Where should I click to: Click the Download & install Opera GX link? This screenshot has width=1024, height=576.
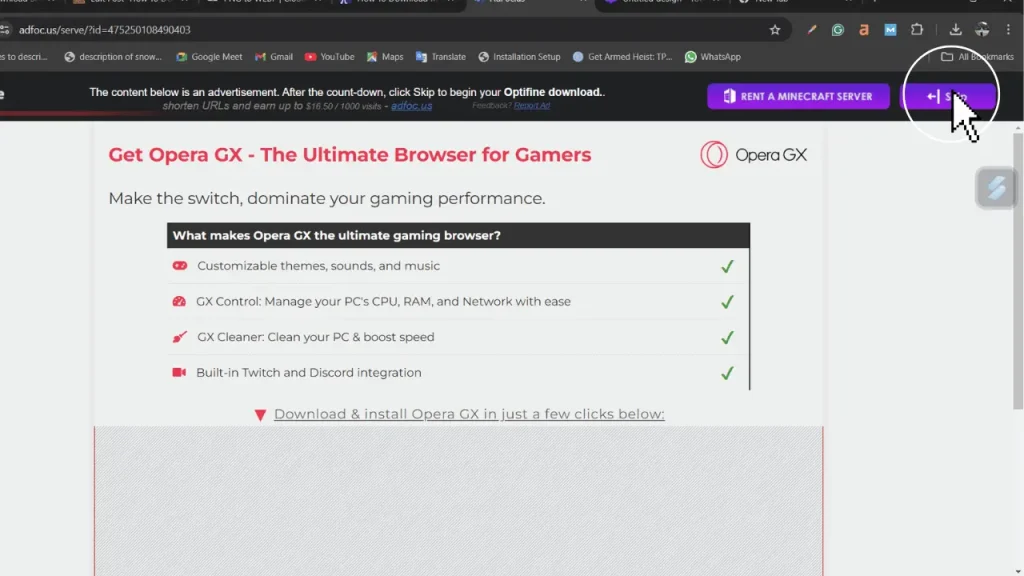(469, 414)
